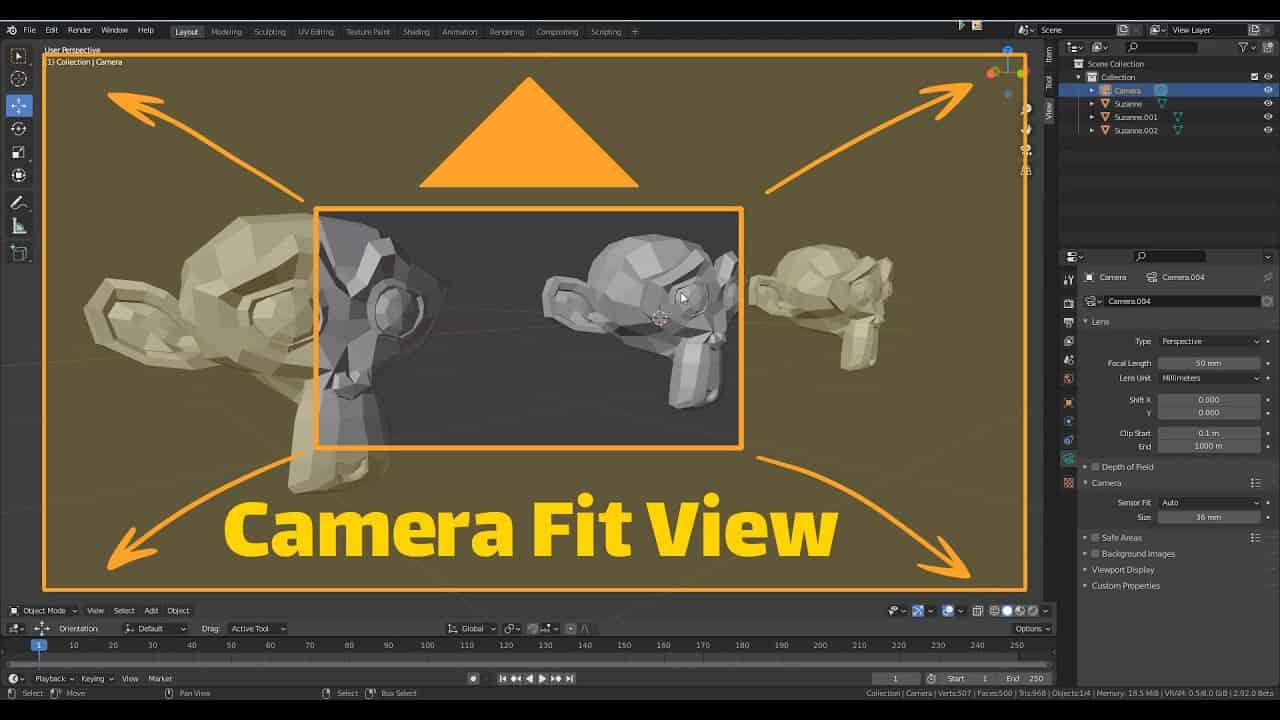Image resolution: width=1280 pixels, height=720 pixels.
Task: Hide Suzanne in the outliner
Action: (x=1268, y=103)
